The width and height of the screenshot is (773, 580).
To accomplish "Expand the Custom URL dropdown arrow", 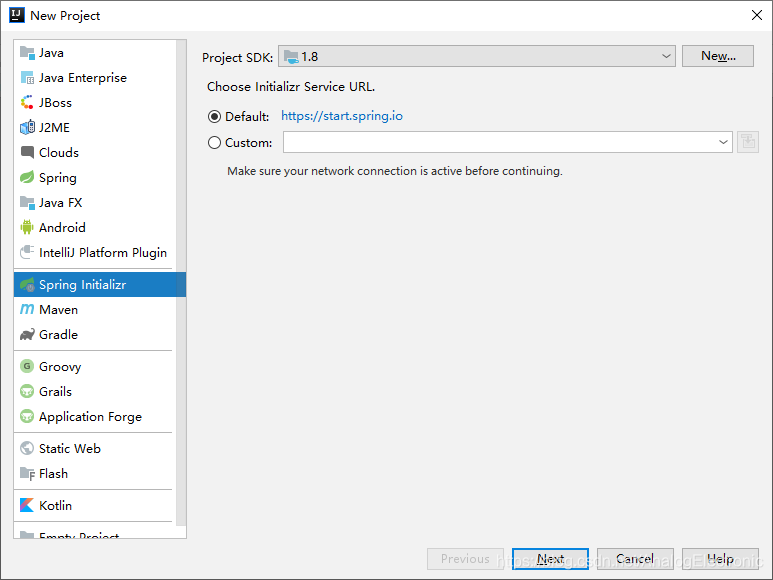I will pos(723,142).
